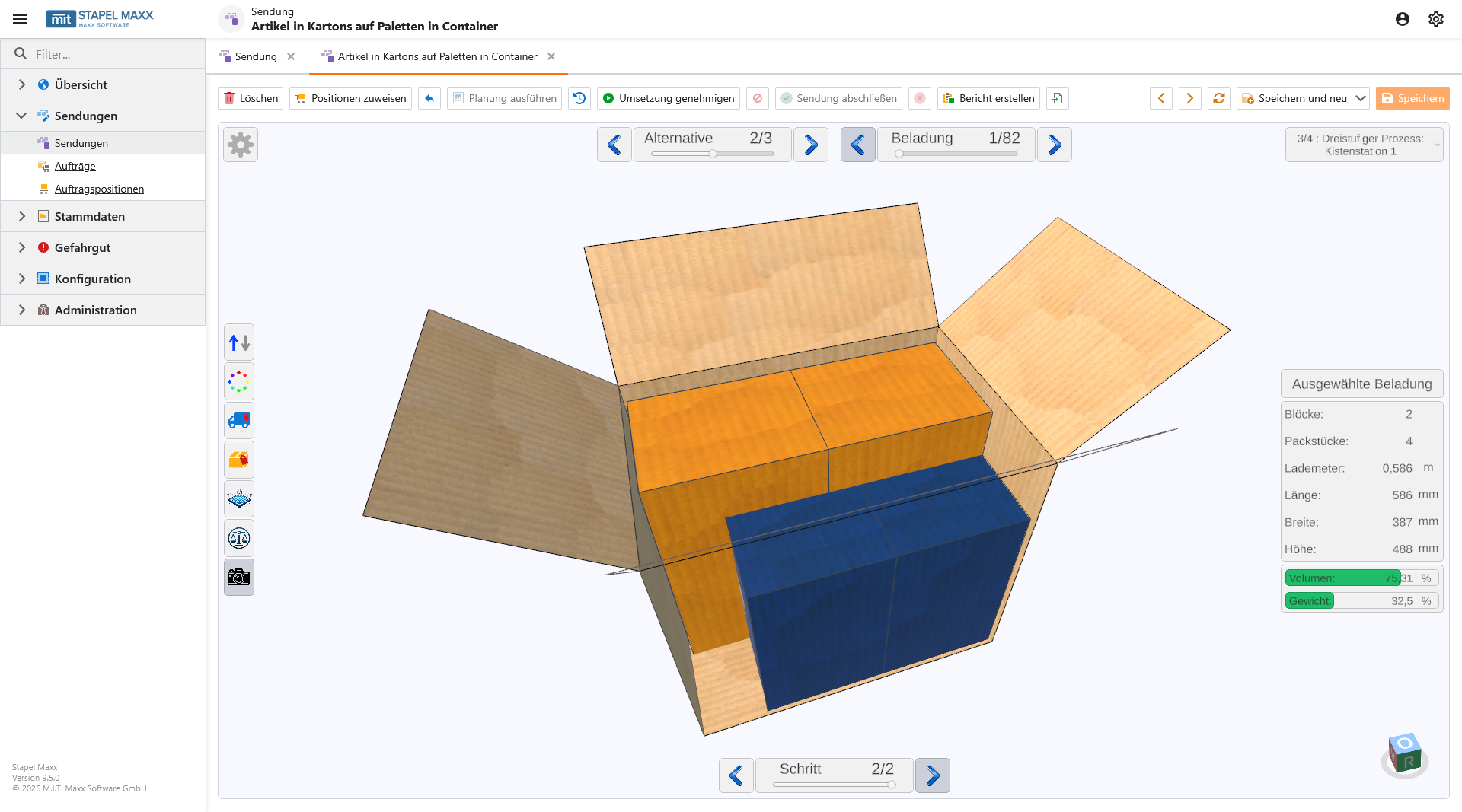Take a snapshot with camera tool
This screenshot has width=1462, height=812.
tap(239, 578)
